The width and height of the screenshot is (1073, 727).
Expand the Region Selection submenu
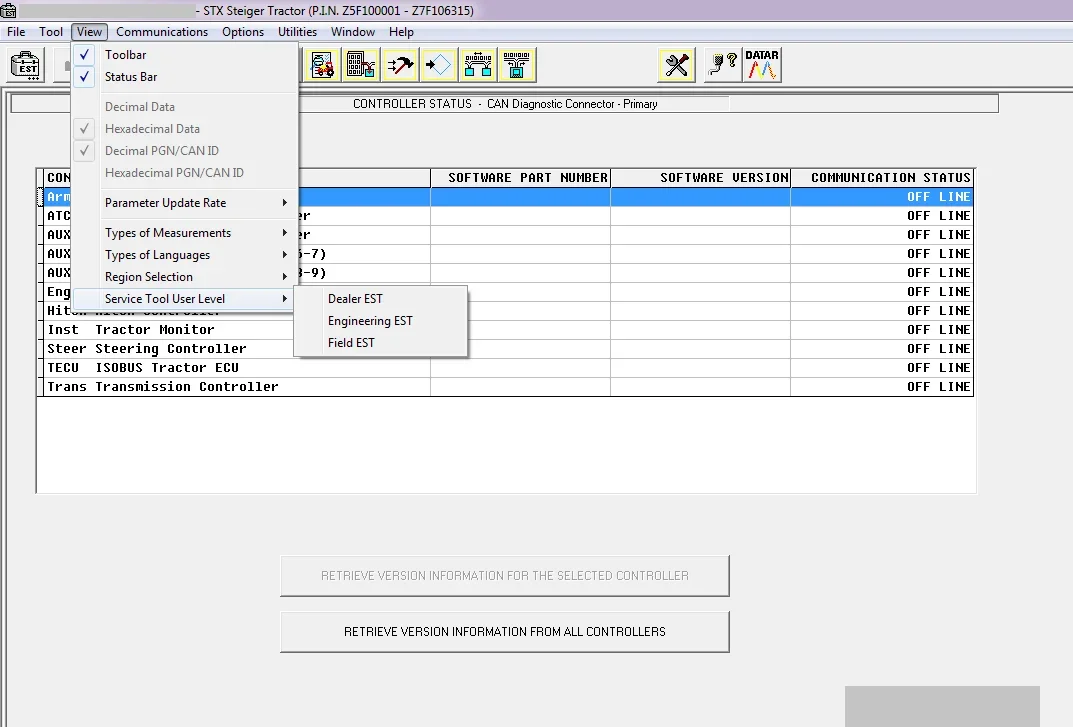point(148,276)
